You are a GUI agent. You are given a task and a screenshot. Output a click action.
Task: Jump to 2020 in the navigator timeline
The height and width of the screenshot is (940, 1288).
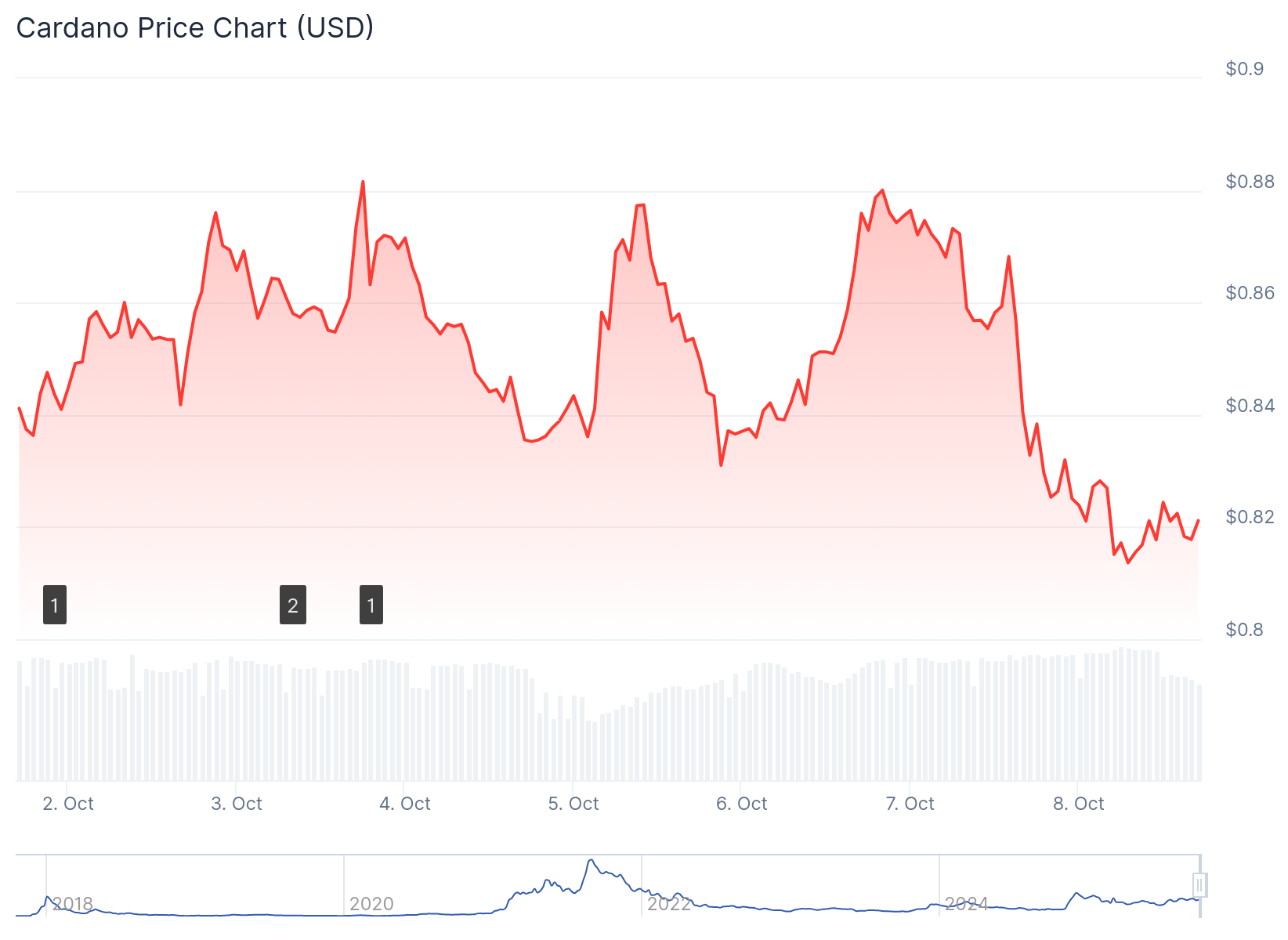[x=371, y=904]
